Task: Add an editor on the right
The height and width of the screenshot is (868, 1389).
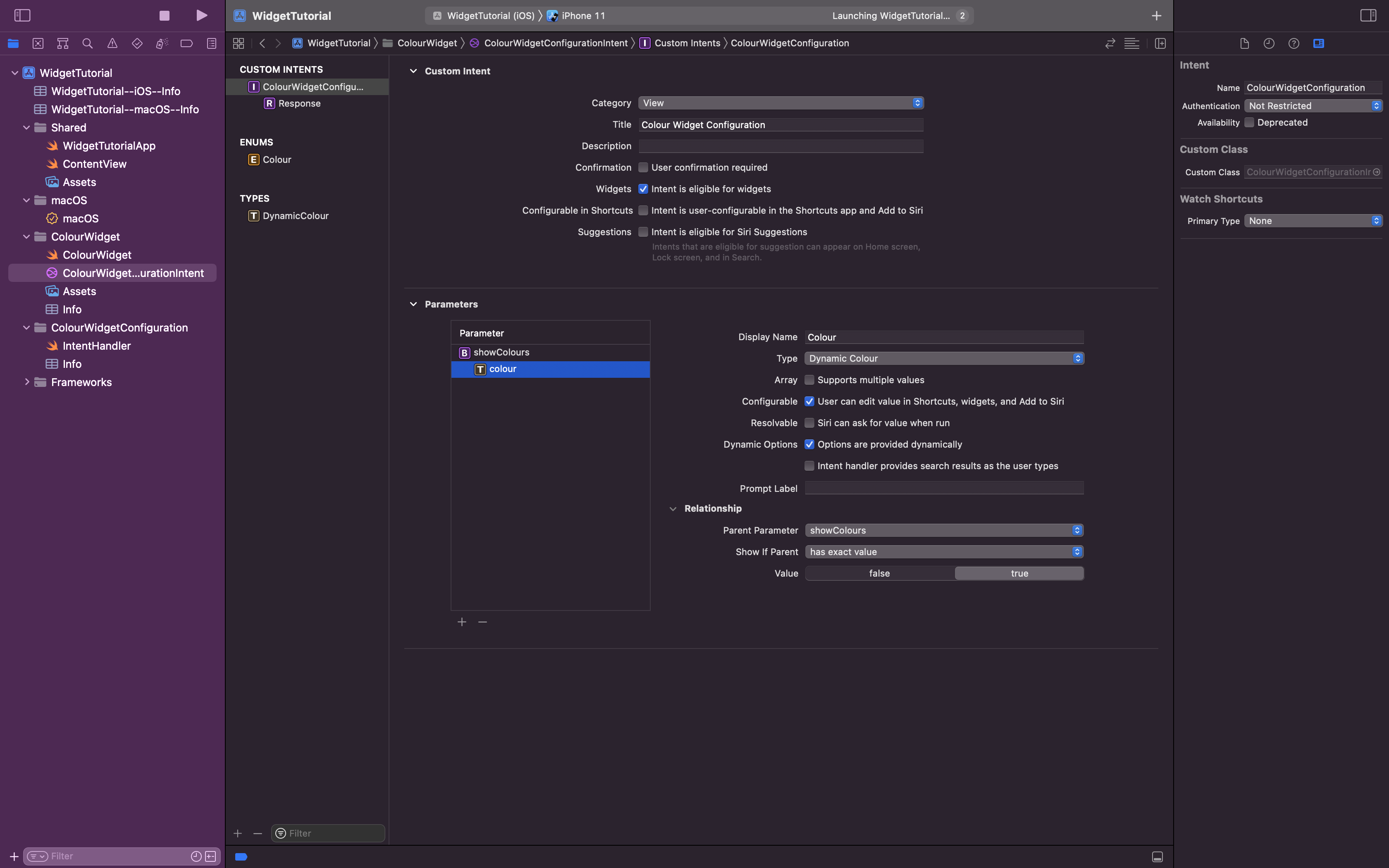Action: [x=1160, y=43]
